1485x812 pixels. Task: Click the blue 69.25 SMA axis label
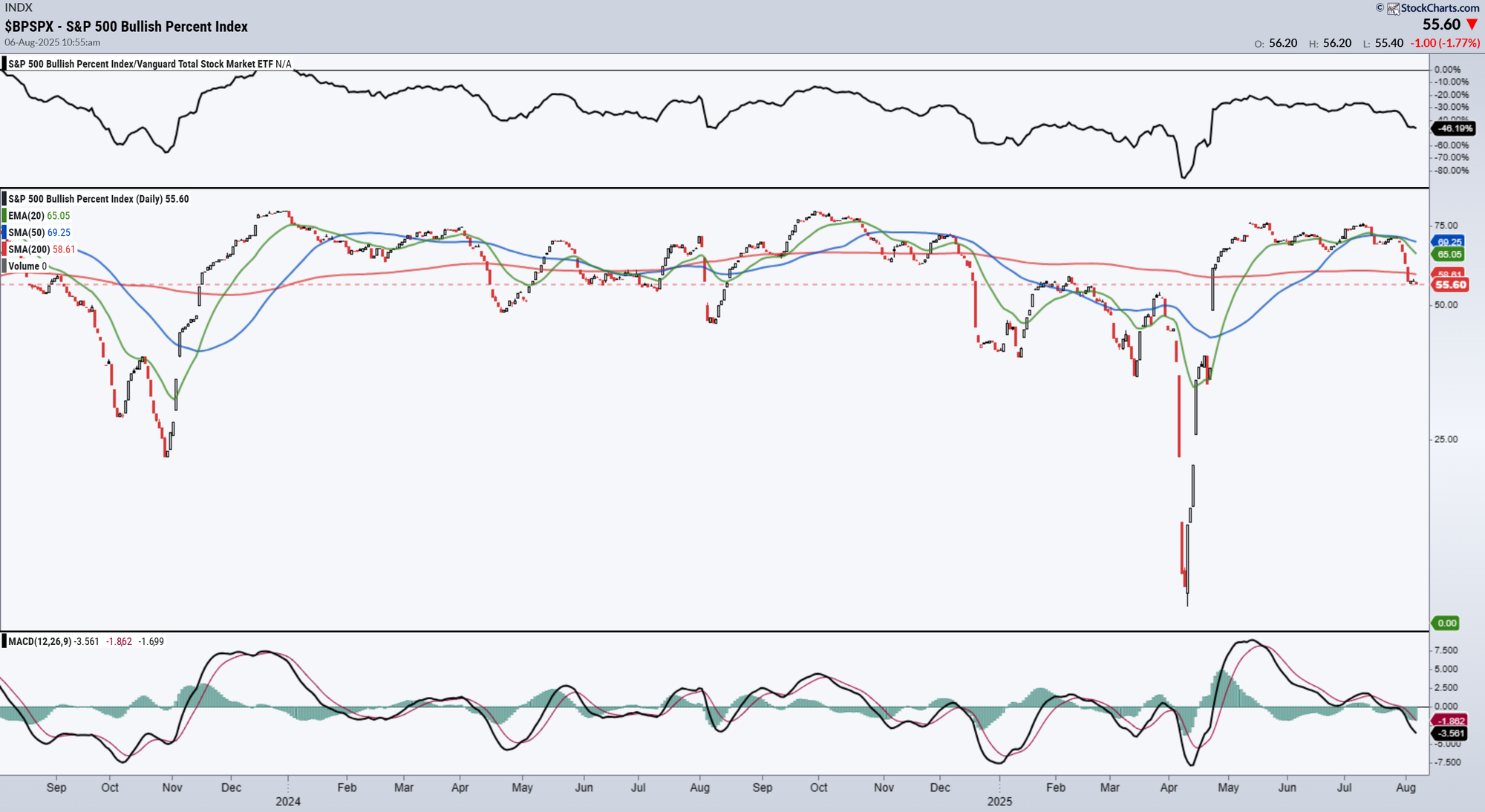[x=1449, y=242]
